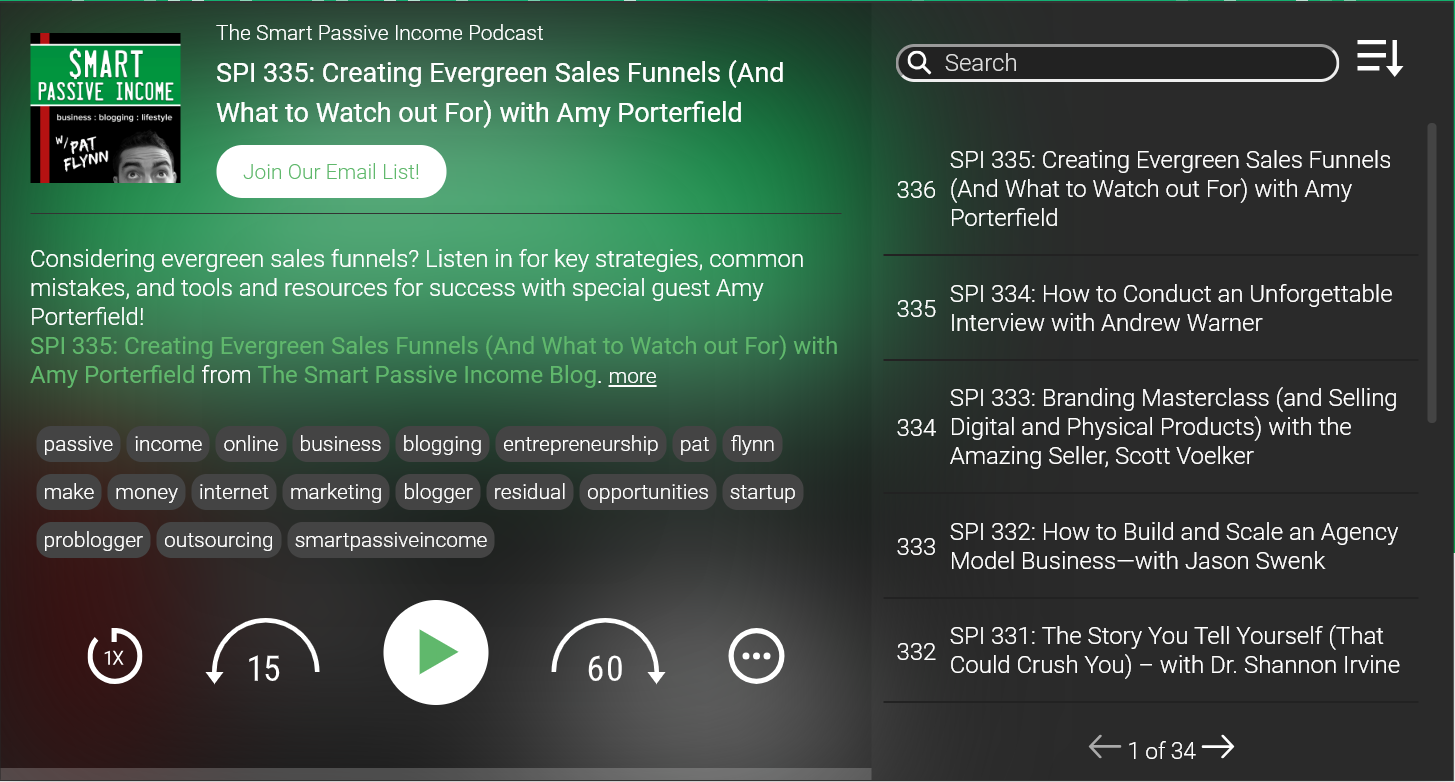Toggle episode sort order icon
The width and height of the screenshot is (1455, 782).
[x=1380, y=58]
